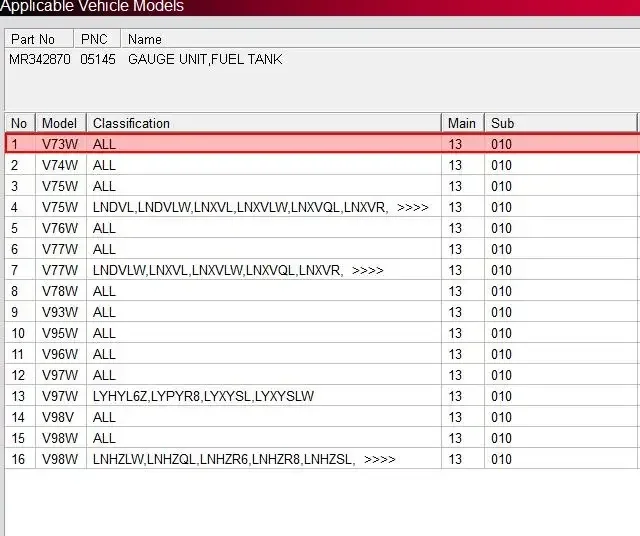Select row 2 with model V74W
The image size is (640, 536).
(x=322, y=165)
